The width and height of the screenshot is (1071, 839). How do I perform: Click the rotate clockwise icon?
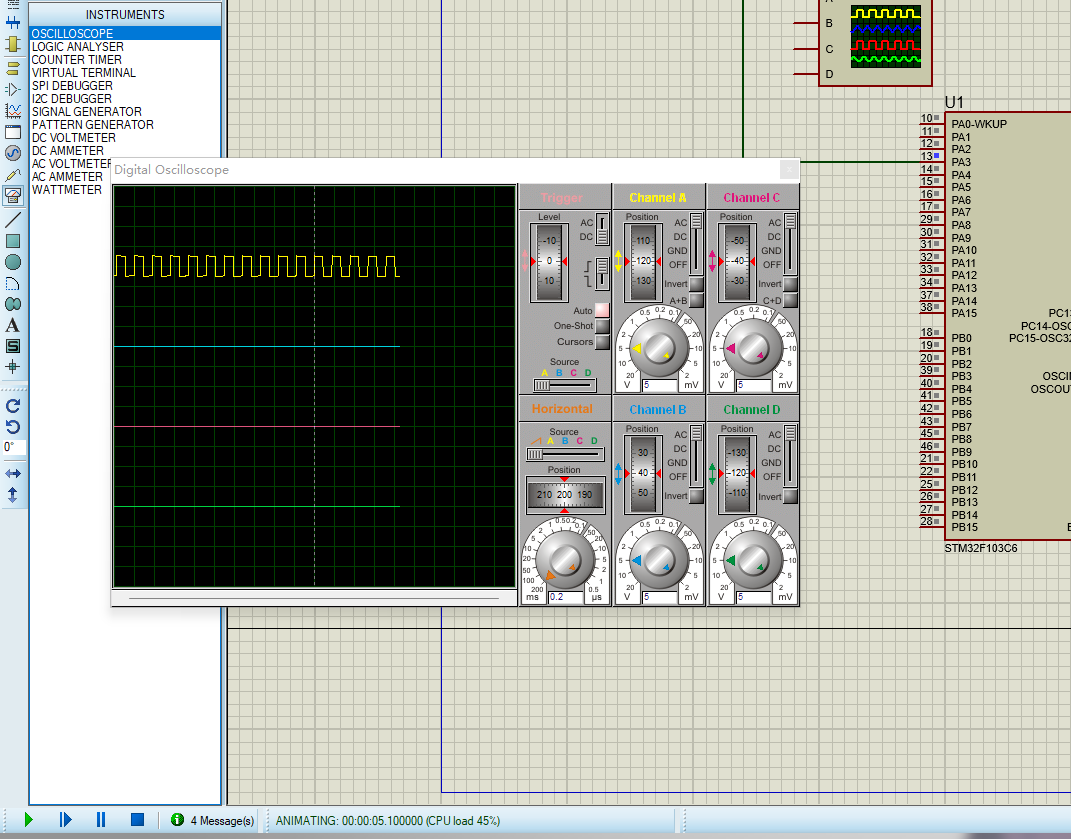[x=13, y=406]
